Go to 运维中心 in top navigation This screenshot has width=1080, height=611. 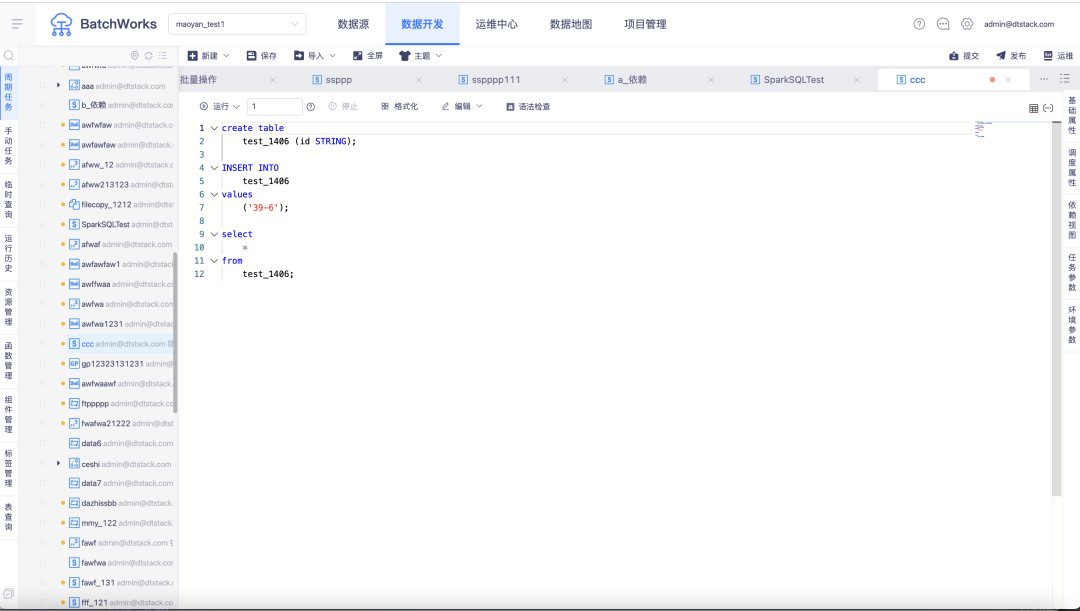click(496, 24)
